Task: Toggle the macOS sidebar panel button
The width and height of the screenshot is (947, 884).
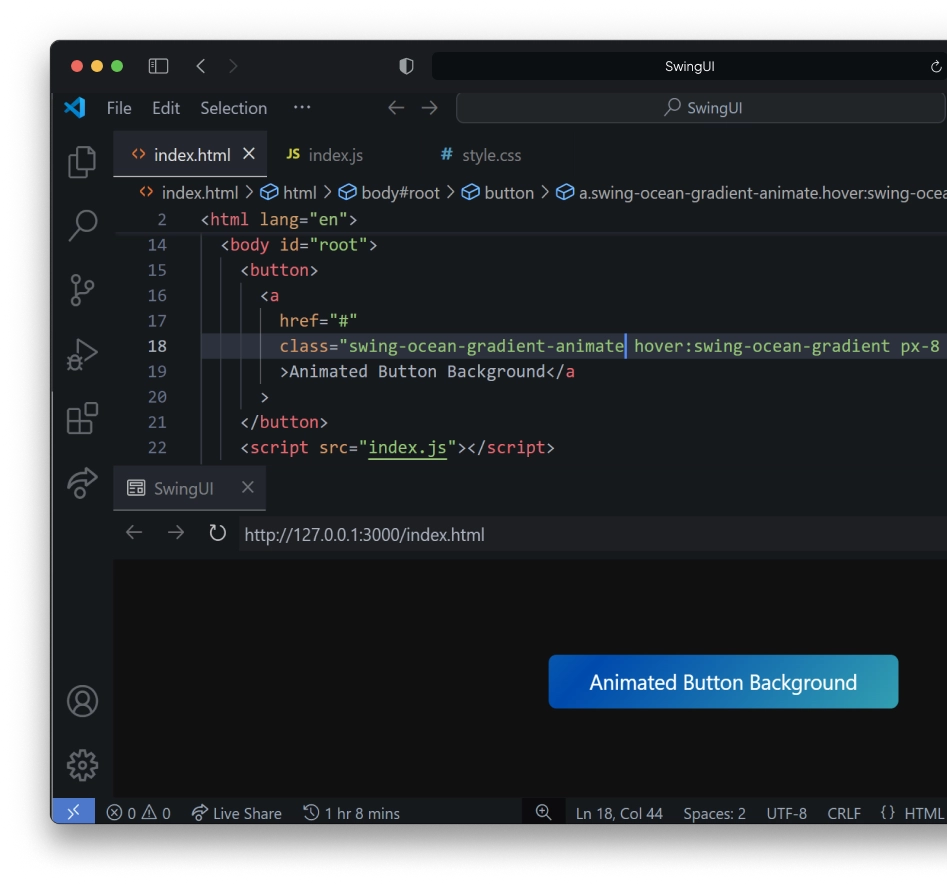Action: (158, 66)
